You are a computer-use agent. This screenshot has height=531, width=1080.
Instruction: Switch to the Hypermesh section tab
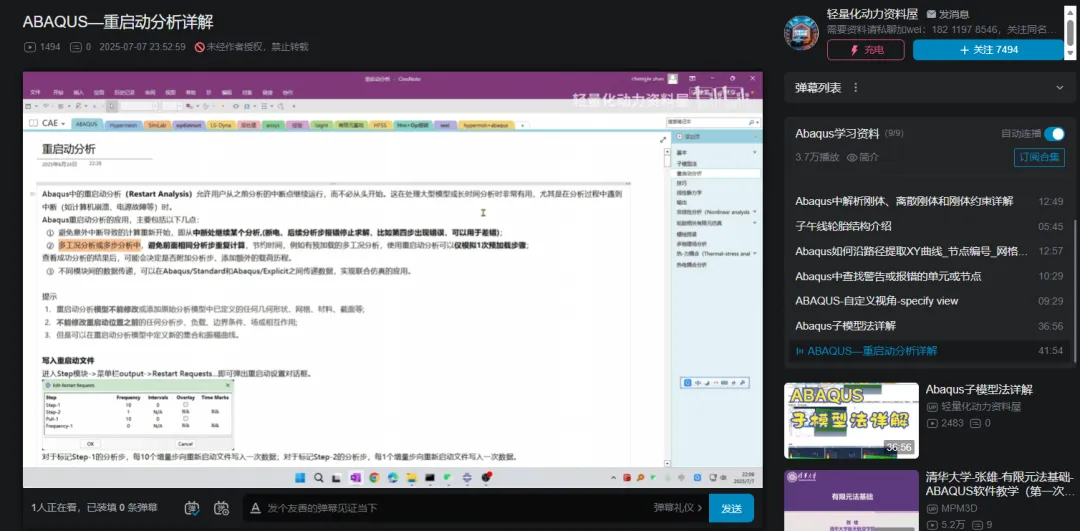click(x=123, y=125)
